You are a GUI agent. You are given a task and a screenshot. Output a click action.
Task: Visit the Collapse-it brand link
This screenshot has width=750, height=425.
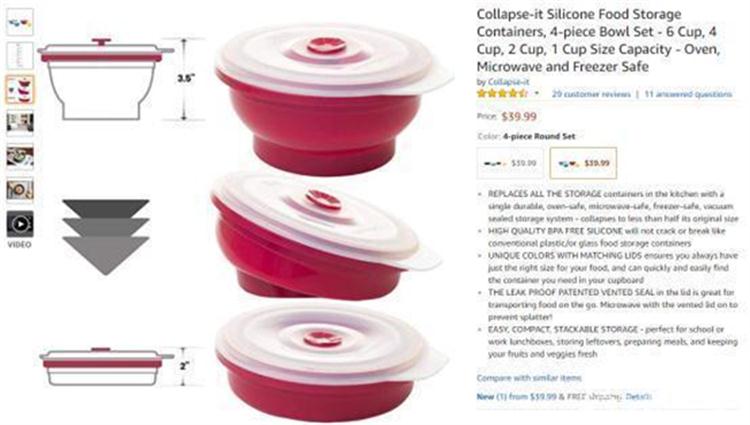[x=508, y=82]
